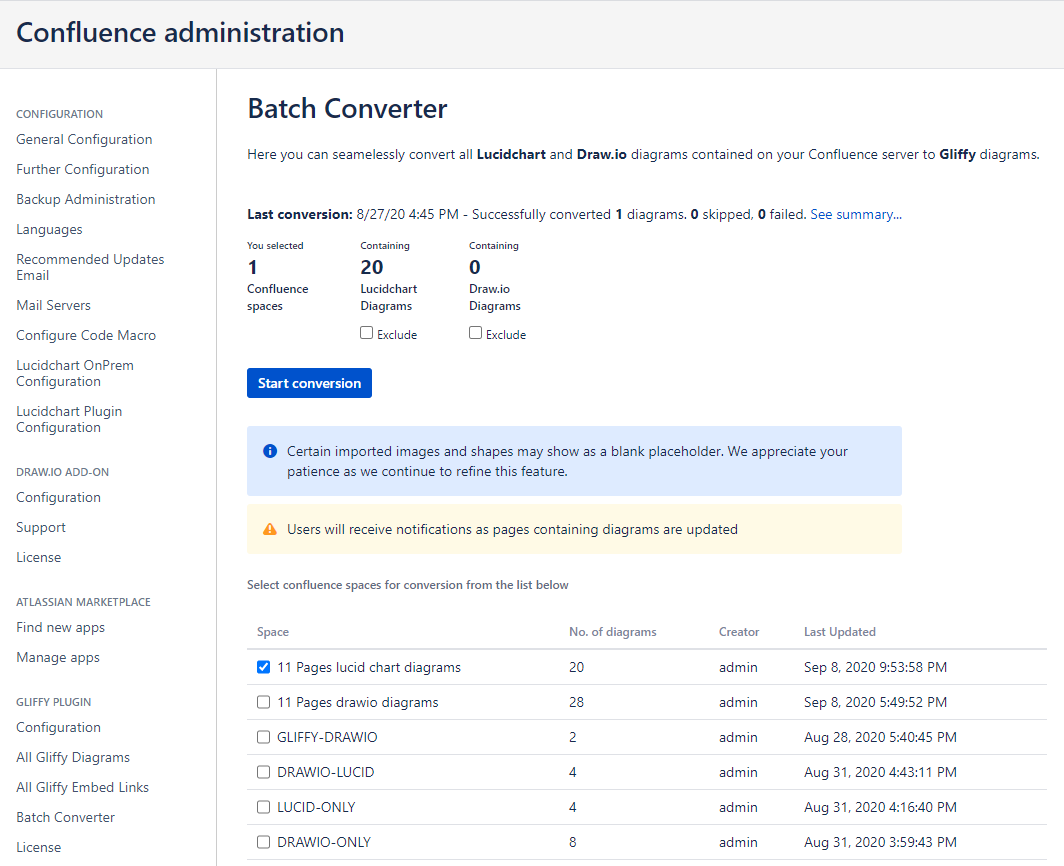Toggle Exclude for Draw.io Diagrams
This screenshot has width=1064, height=866.
click(x=476, y=333)
